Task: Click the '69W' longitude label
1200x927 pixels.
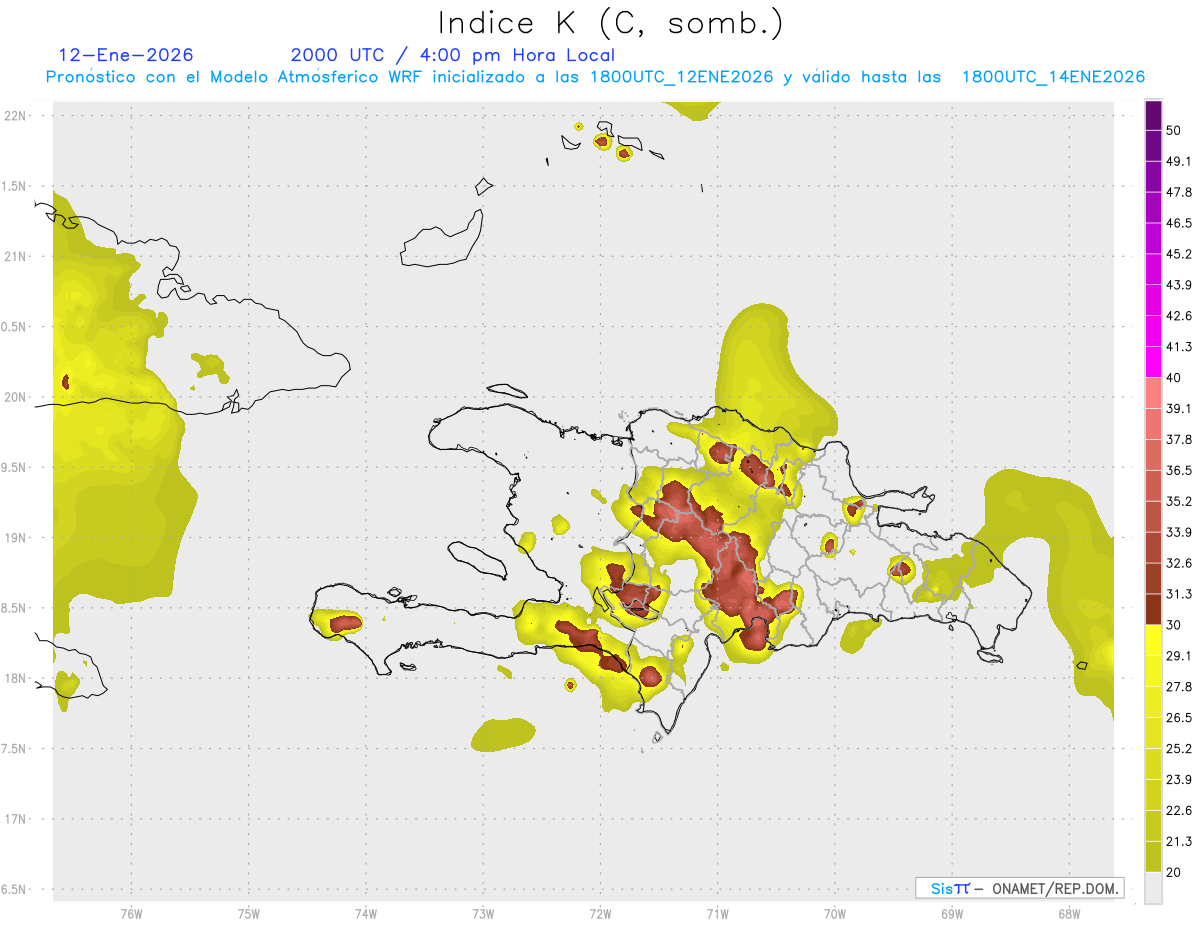Action: [x=952, y=914]
